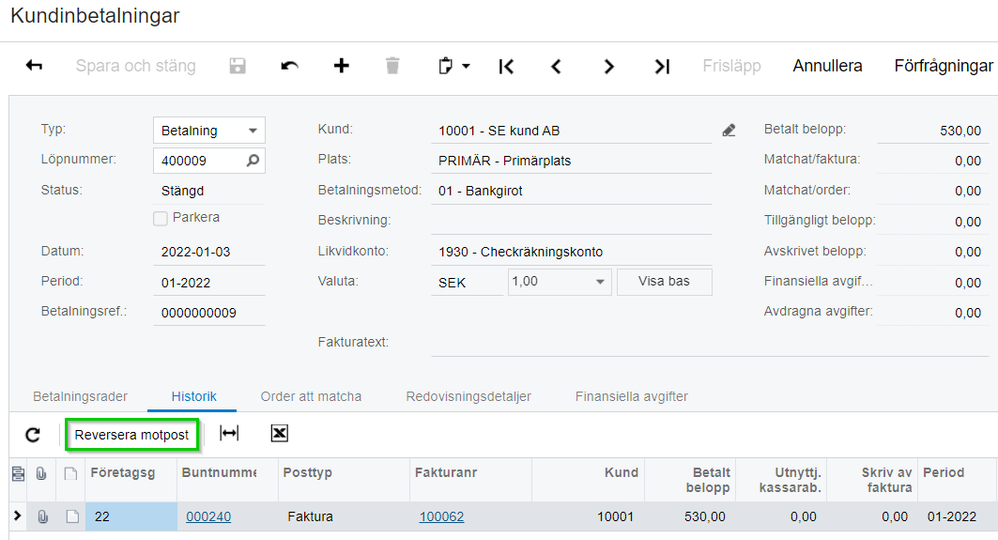Click Annullera in the toolbar
Viewport: 998px width, 540px height.
[827, 66]
